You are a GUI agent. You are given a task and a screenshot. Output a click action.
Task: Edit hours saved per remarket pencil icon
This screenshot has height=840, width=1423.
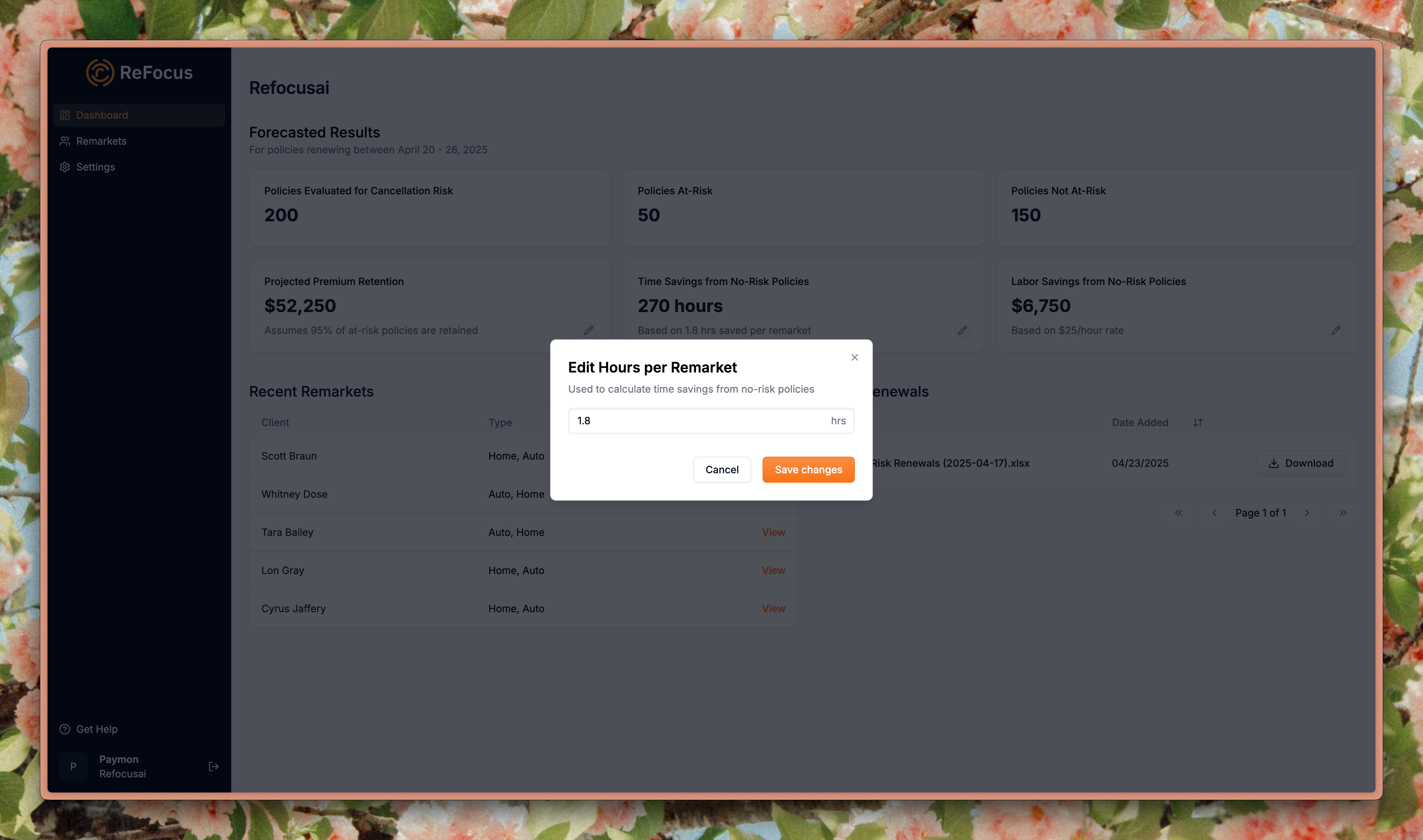962,330
